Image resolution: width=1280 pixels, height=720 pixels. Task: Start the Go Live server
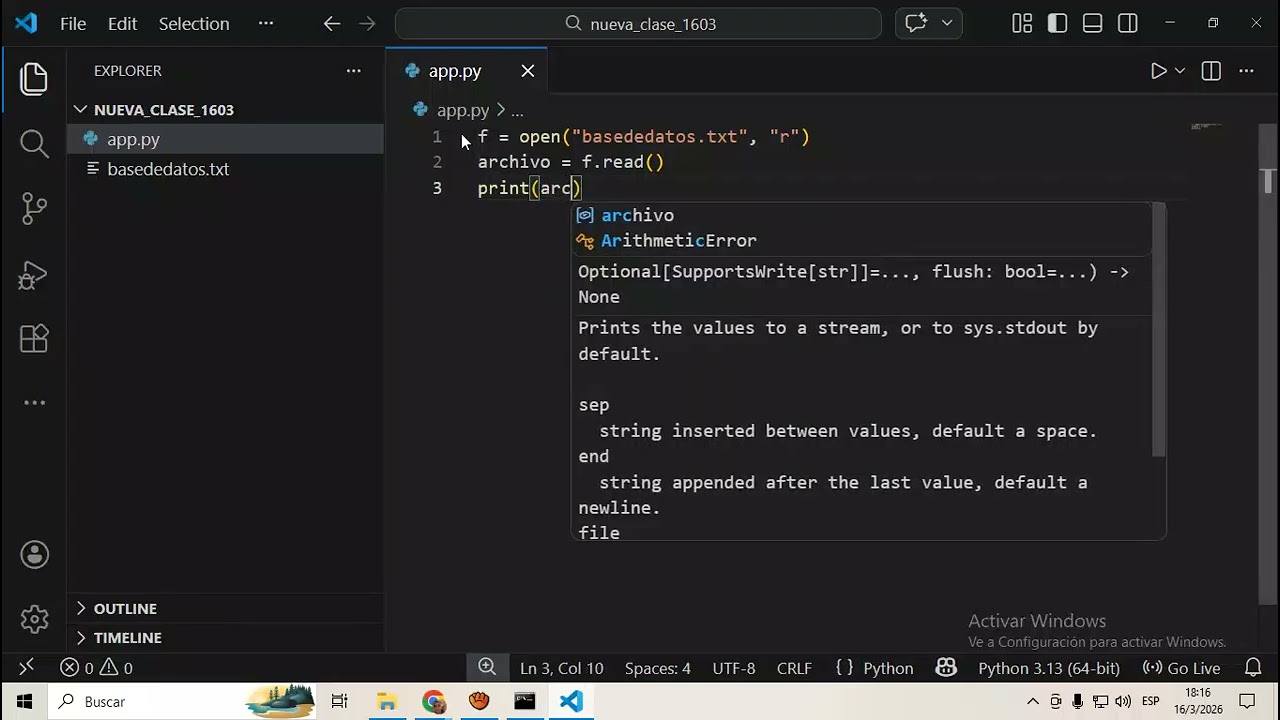pos(1181,668)
